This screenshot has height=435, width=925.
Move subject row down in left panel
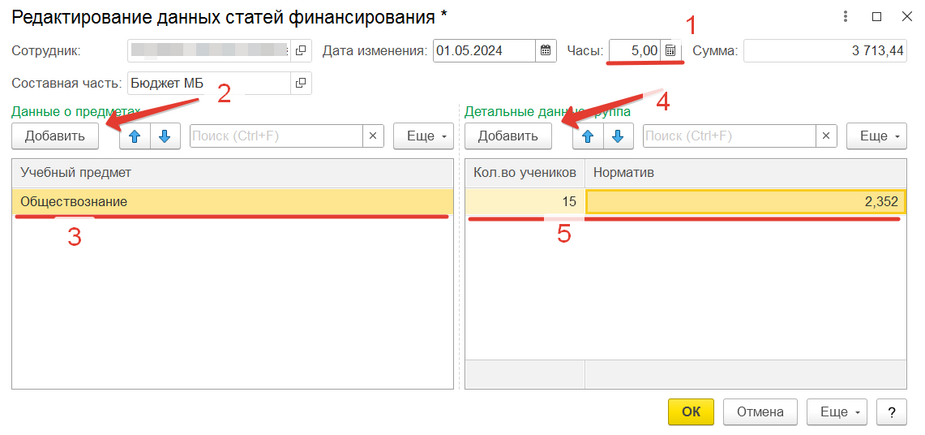164,136
